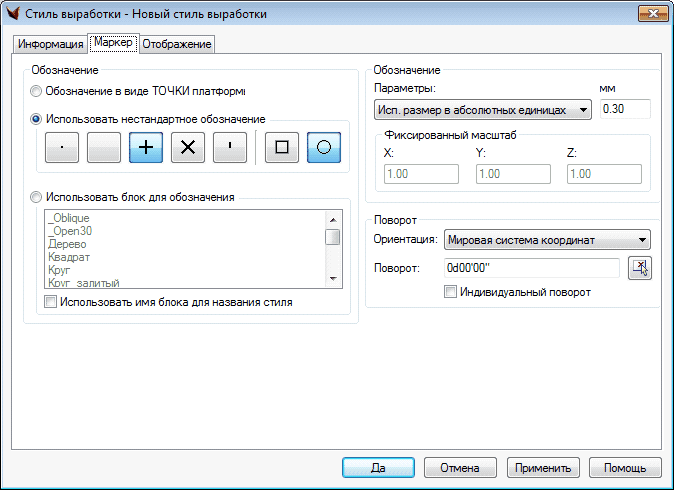Viewport: 674px width, 490px height.
Task: Click the 'Отмена' button
Action: tap(460, 467)
